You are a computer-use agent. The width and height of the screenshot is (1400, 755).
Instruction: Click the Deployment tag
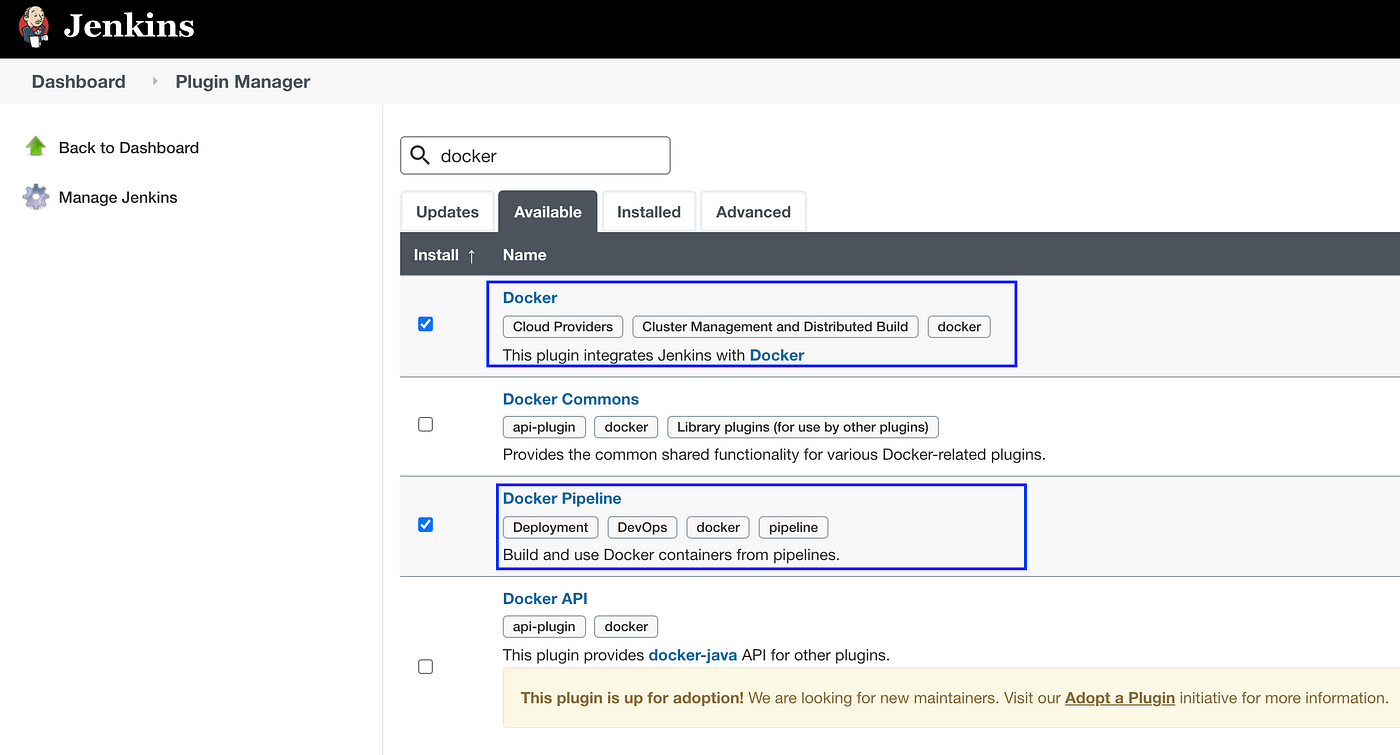click(551, 527)
